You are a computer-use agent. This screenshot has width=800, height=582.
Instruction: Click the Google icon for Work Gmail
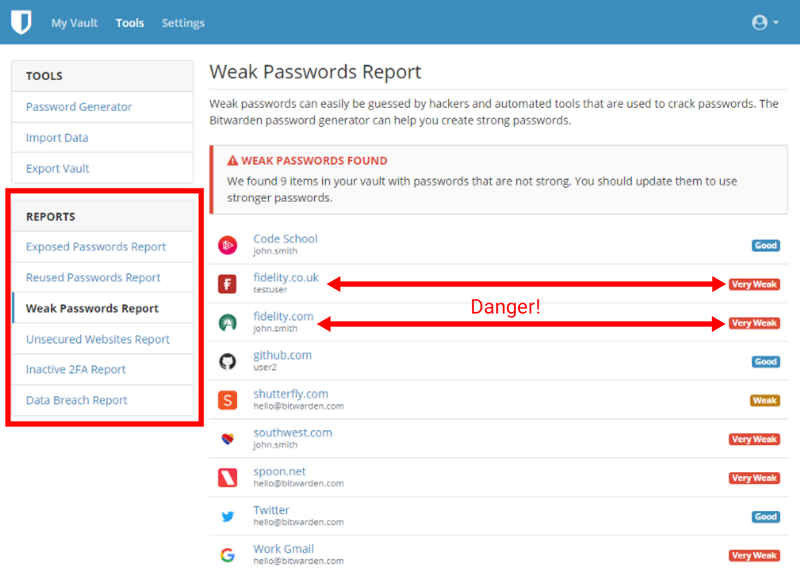[228, 555]
